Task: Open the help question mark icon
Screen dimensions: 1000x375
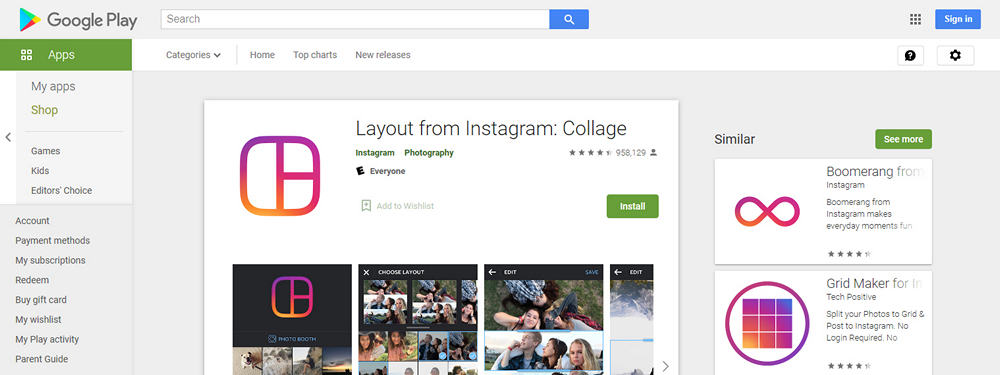Action: click(x=910, y=55)
